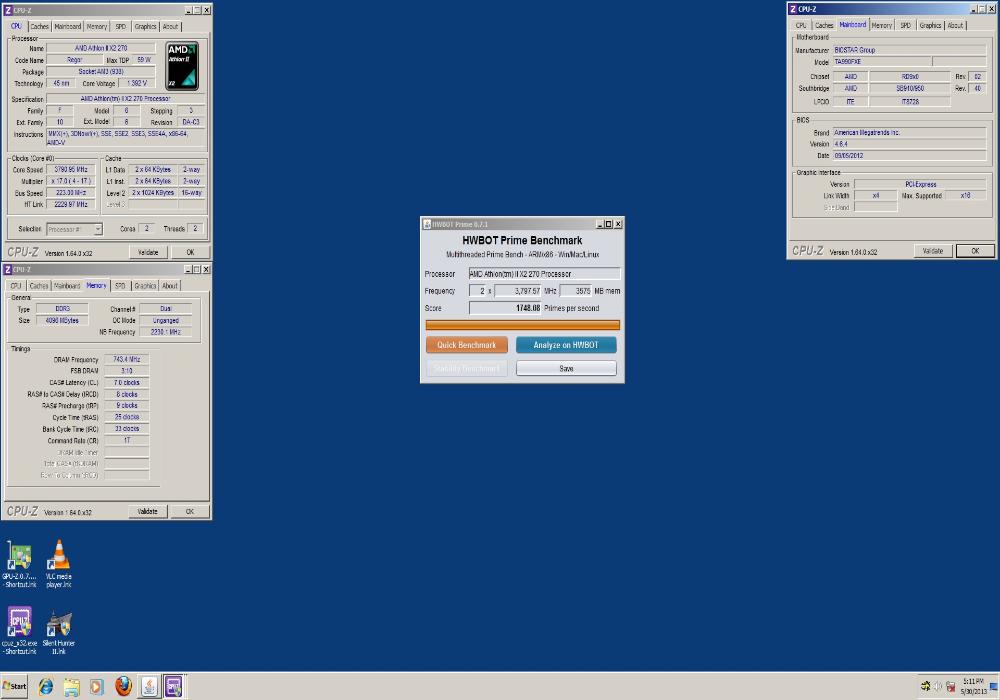Switch to CPU tab in Memory window
This screenshot has width=1000, height=700.
coord(16,286)
